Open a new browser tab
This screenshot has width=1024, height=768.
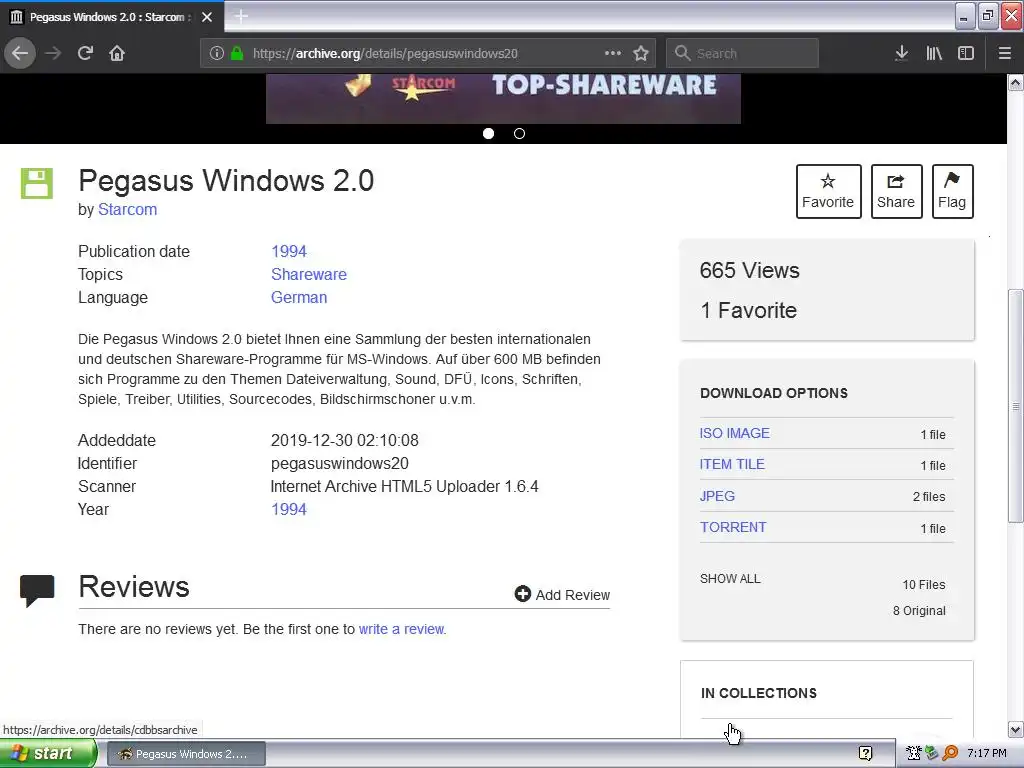coord(241,16)
